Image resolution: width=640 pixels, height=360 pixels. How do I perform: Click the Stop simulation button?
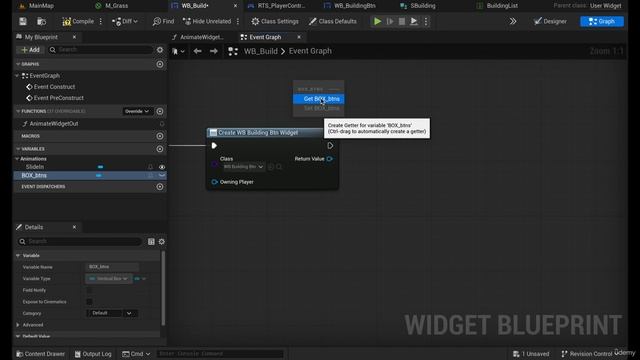pos(402,21)
